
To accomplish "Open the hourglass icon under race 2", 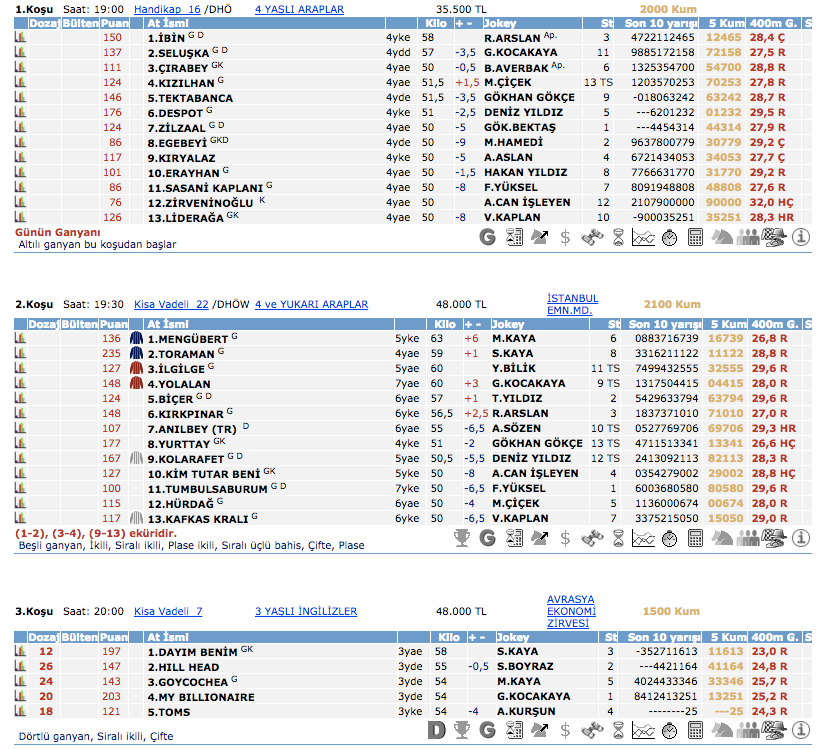I will (x=617, y=538).
